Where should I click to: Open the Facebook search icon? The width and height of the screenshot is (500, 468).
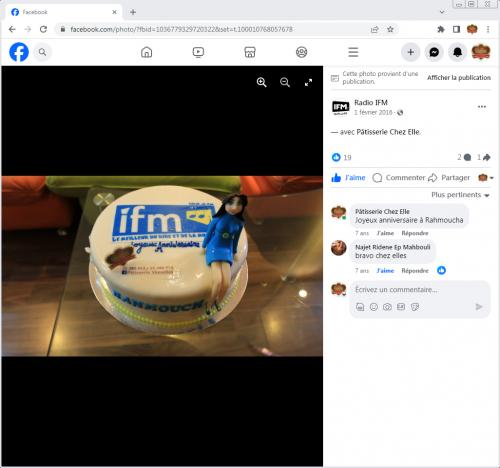42,52
